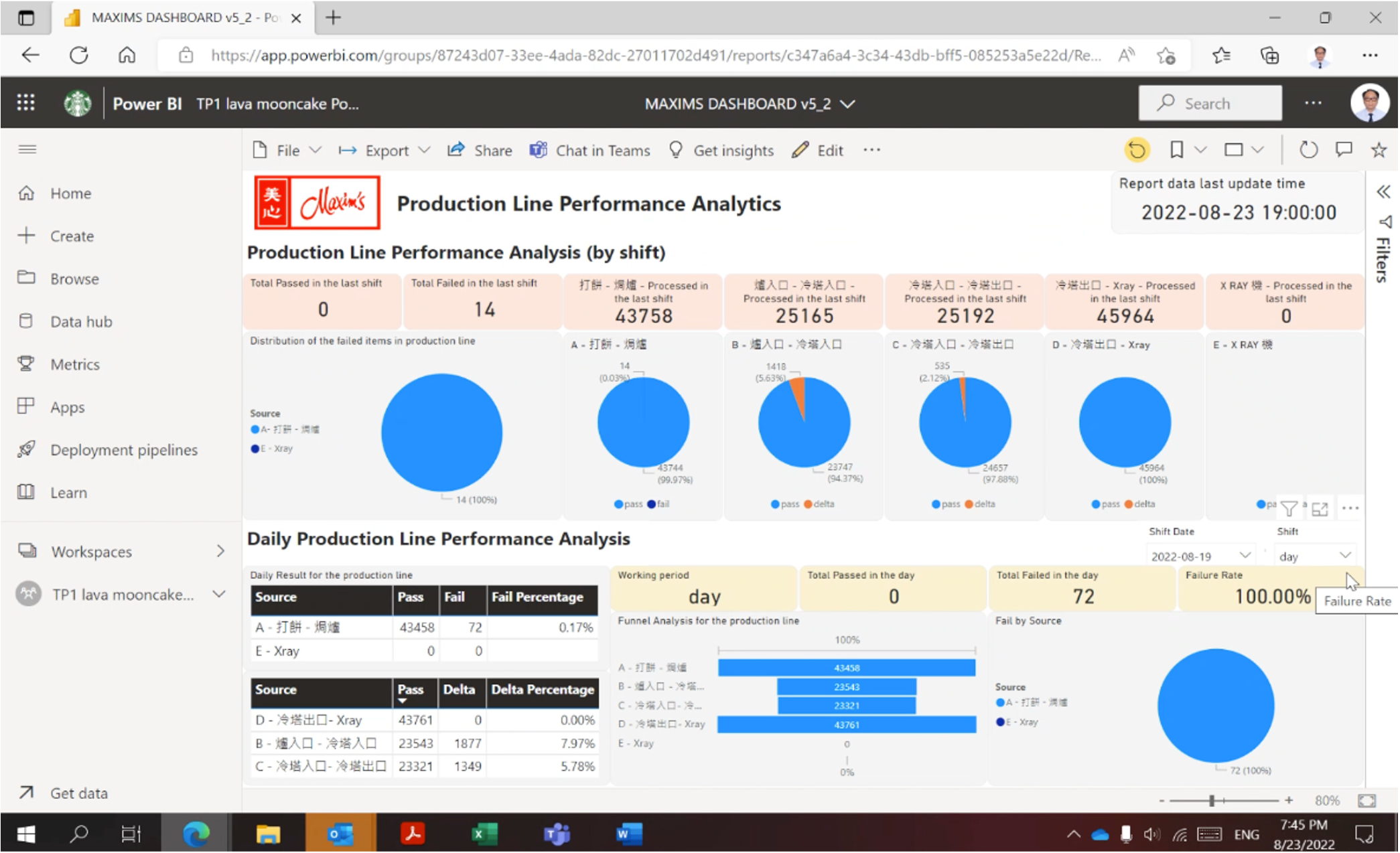Click the Refresh visuals icon
1400x853 pixels.
click(1308, 150)
